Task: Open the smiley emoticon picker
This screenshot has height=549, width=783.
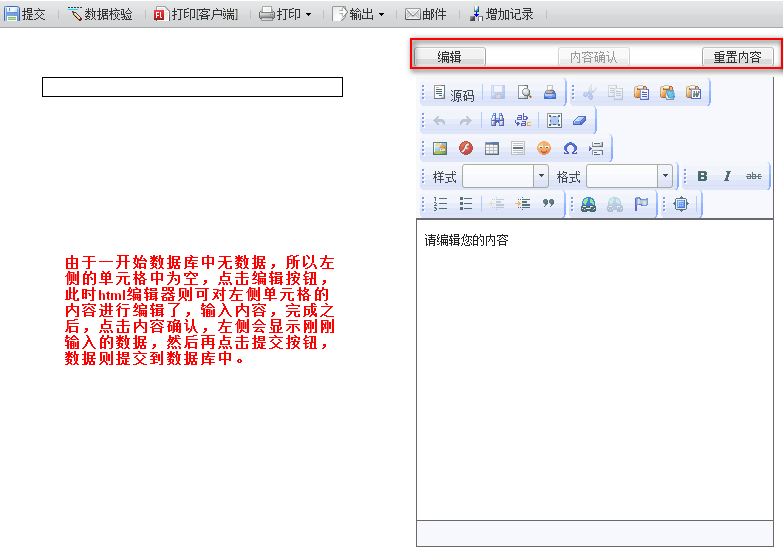Action: [544, 148]
